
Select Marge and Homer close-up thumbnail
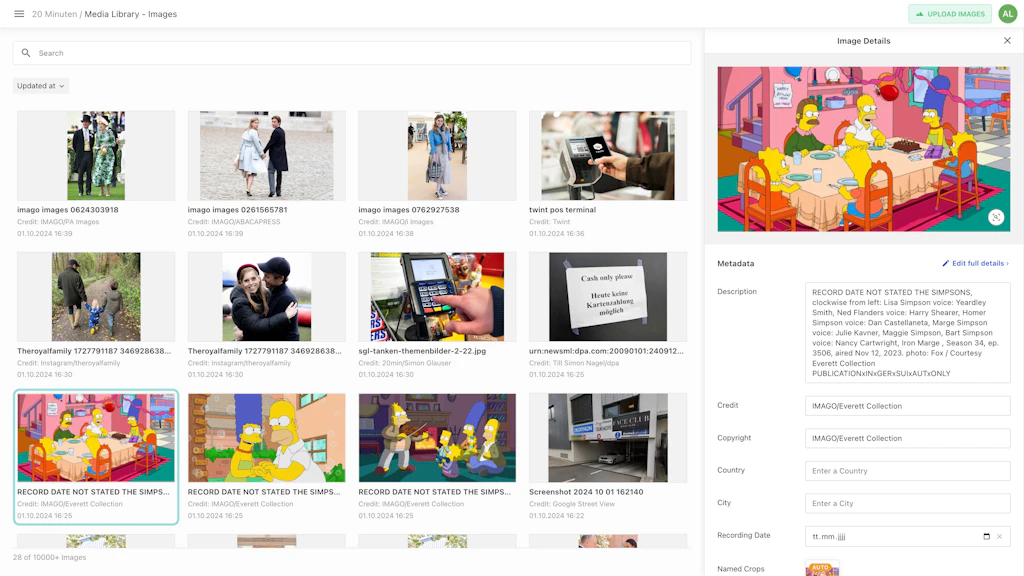click(266, 438)
